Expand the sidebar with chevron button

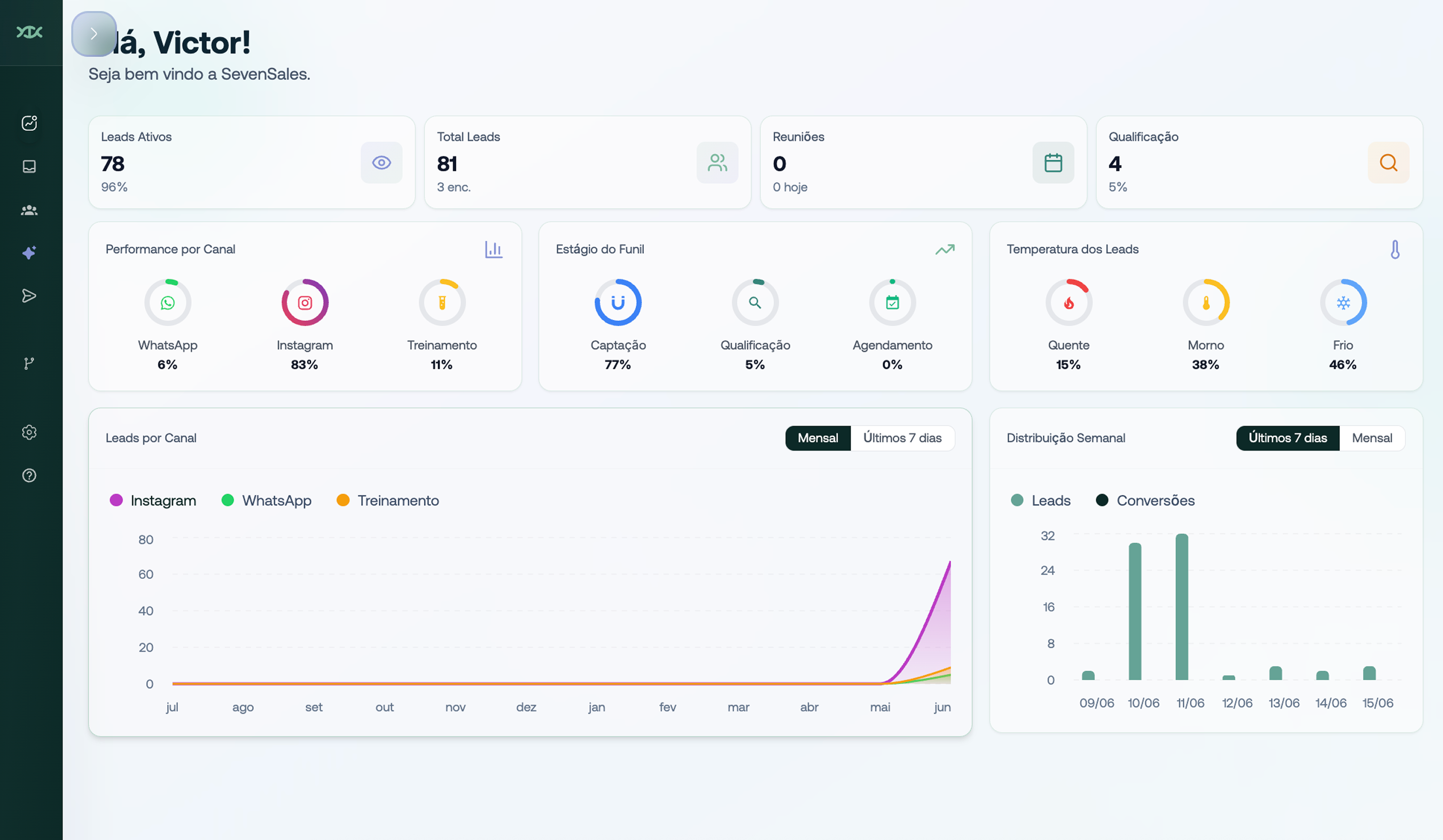(x=94, y=34)
